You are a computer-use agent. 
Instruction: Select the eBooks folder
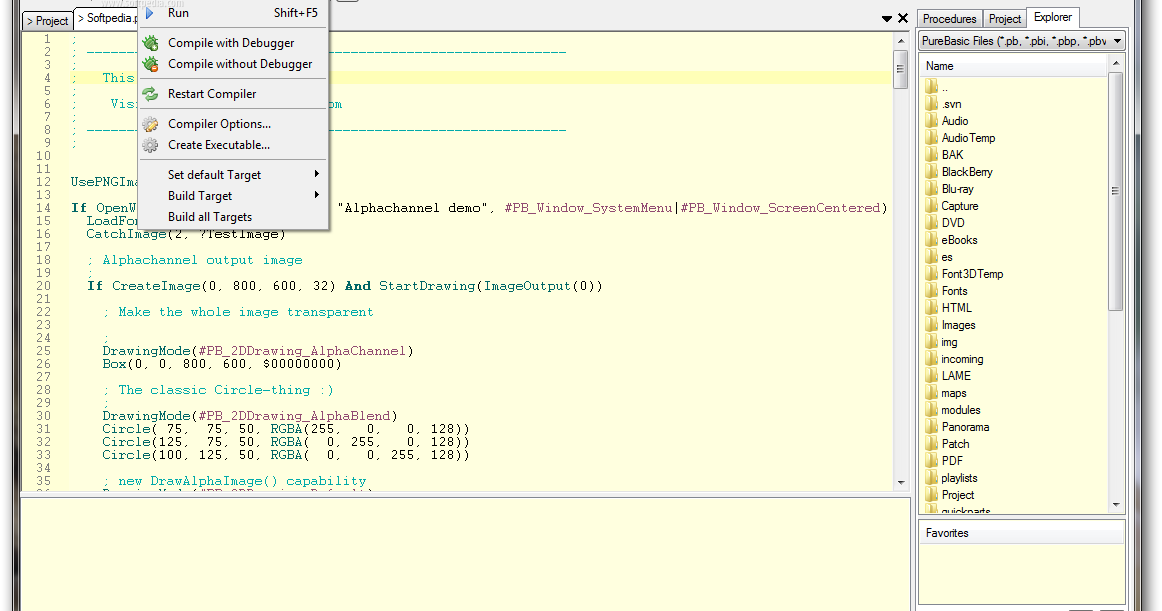tap(959, 240)
